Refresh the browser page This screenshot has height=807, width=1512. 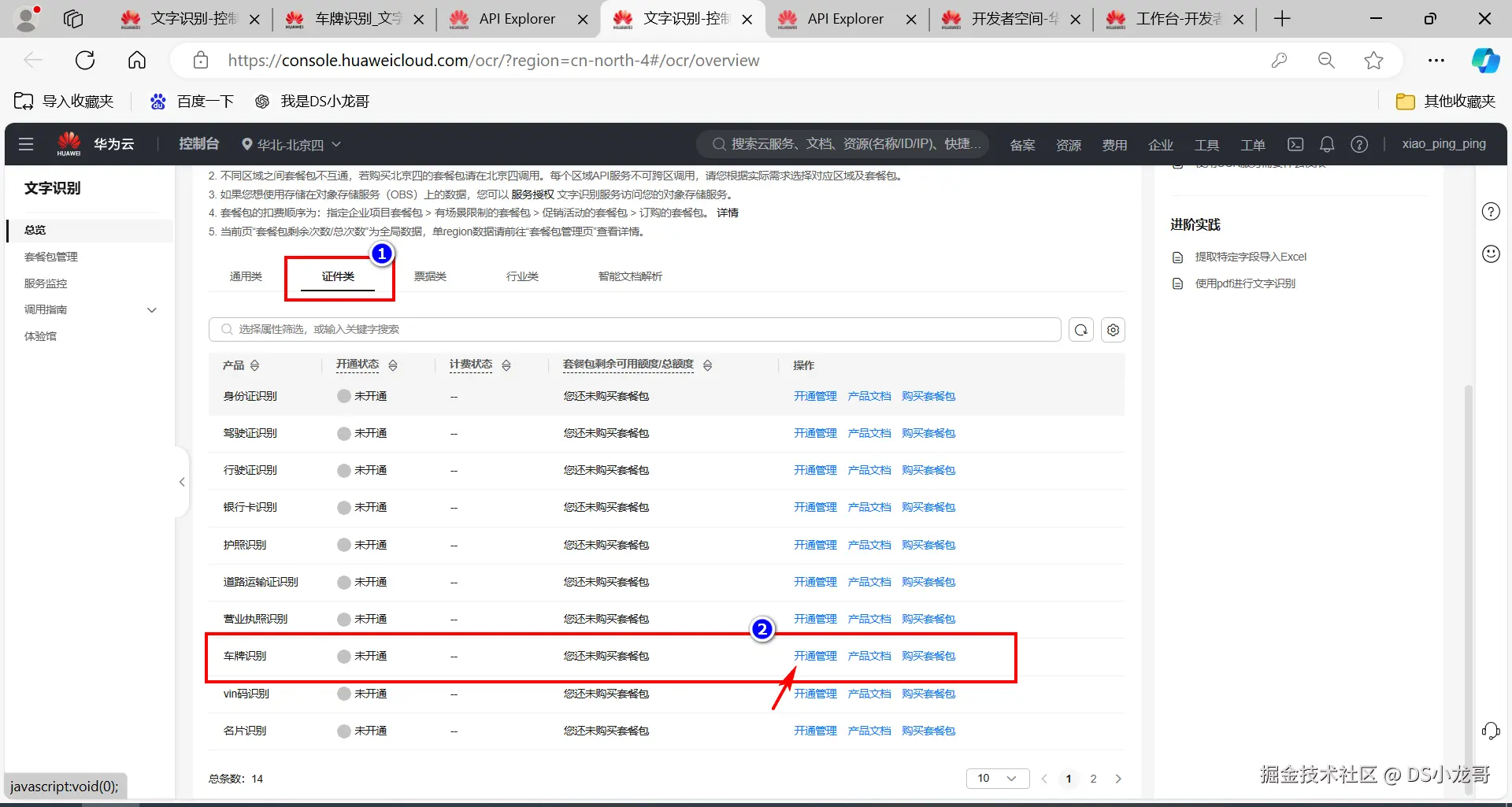click(85, 61)
